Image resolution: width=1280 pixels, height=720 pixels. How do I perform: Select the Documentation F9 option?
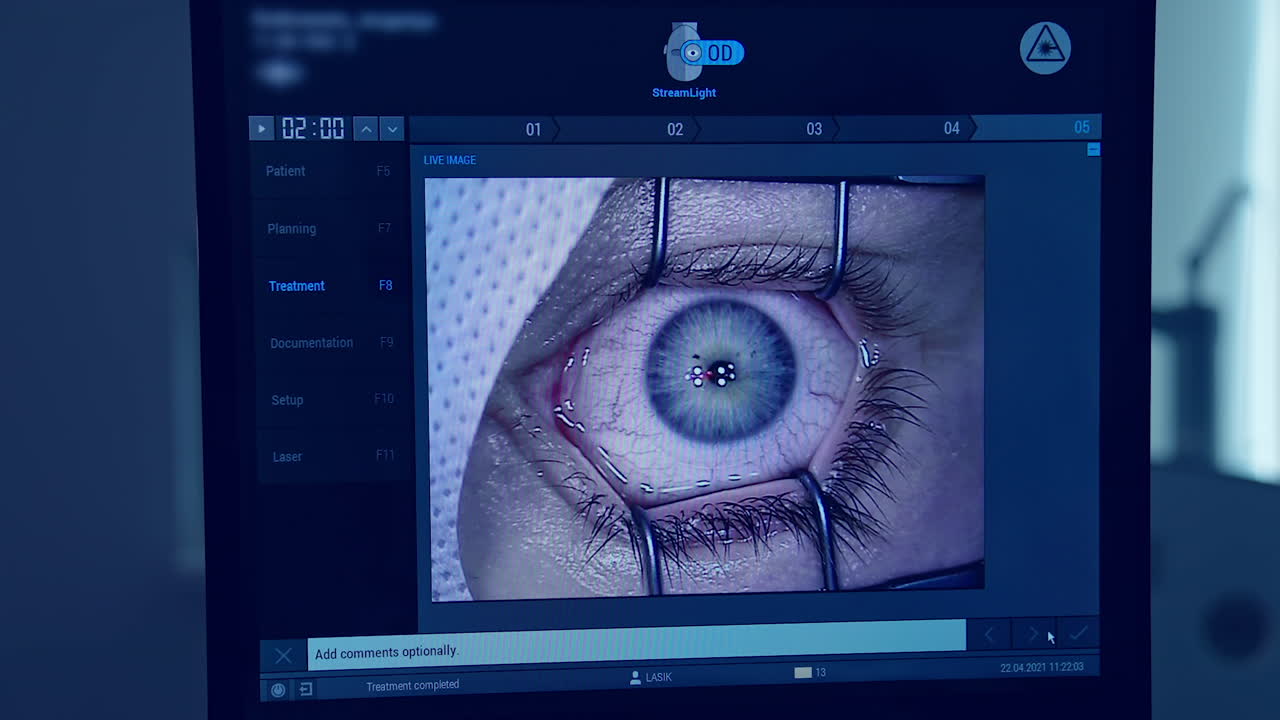311,342
